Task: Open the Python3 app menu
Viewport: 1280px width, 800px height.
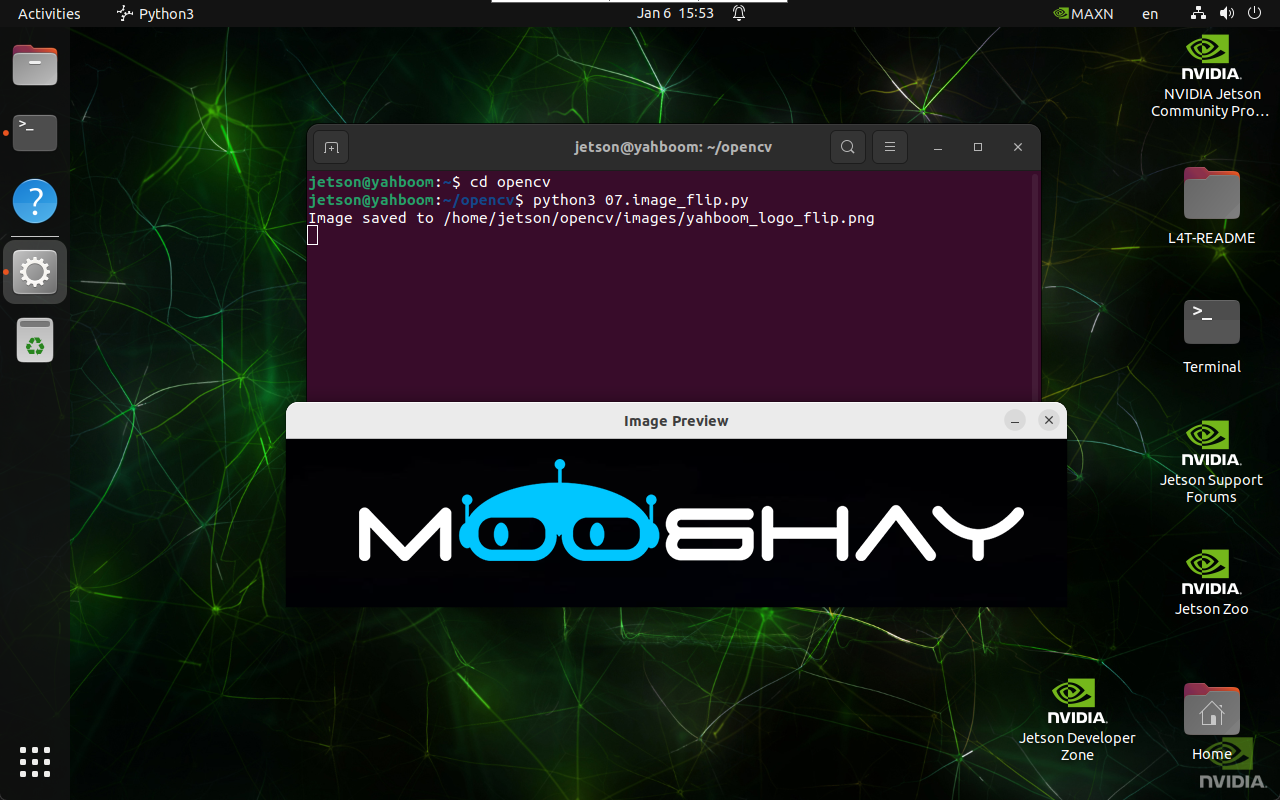Action: tap(156, 13)
